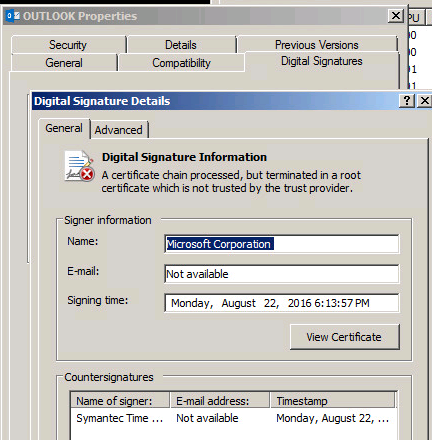Image resolution: width=432 pixels, height=440 pixels.
Task: Click countersignature 'Not available' e-mail cell
Action: (x=207, y=418)
